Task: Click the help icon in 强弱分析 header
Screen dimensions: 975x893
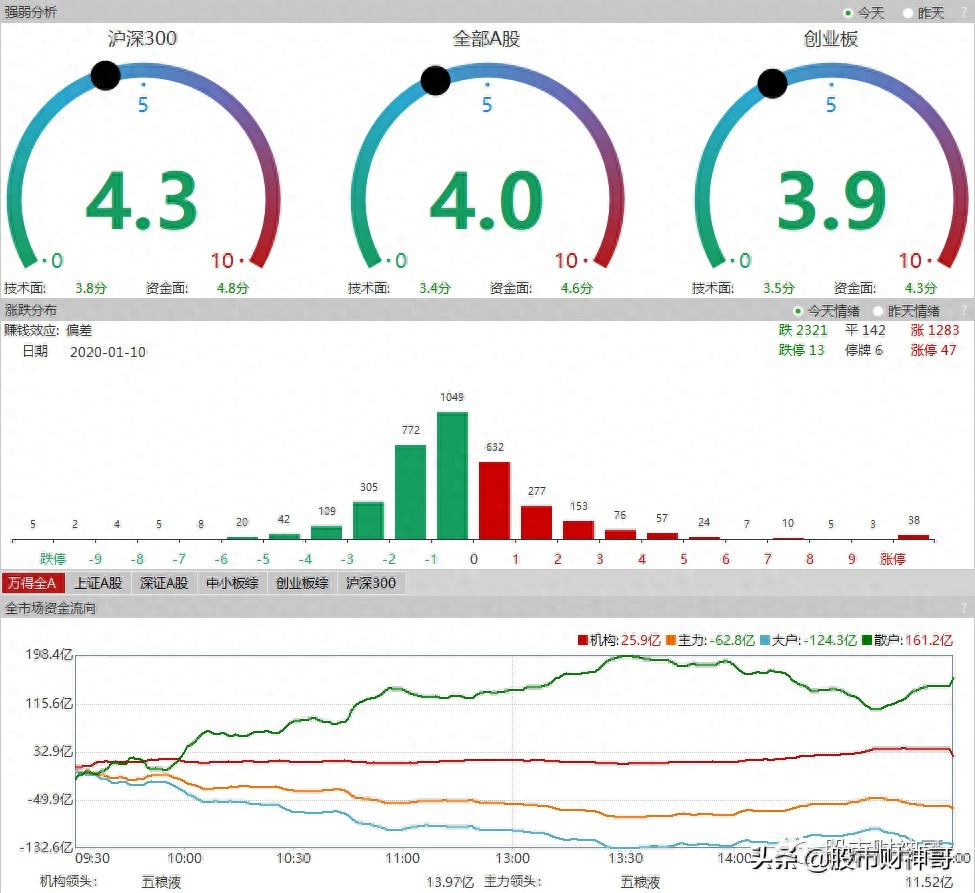Action: [x=964, y=12]
